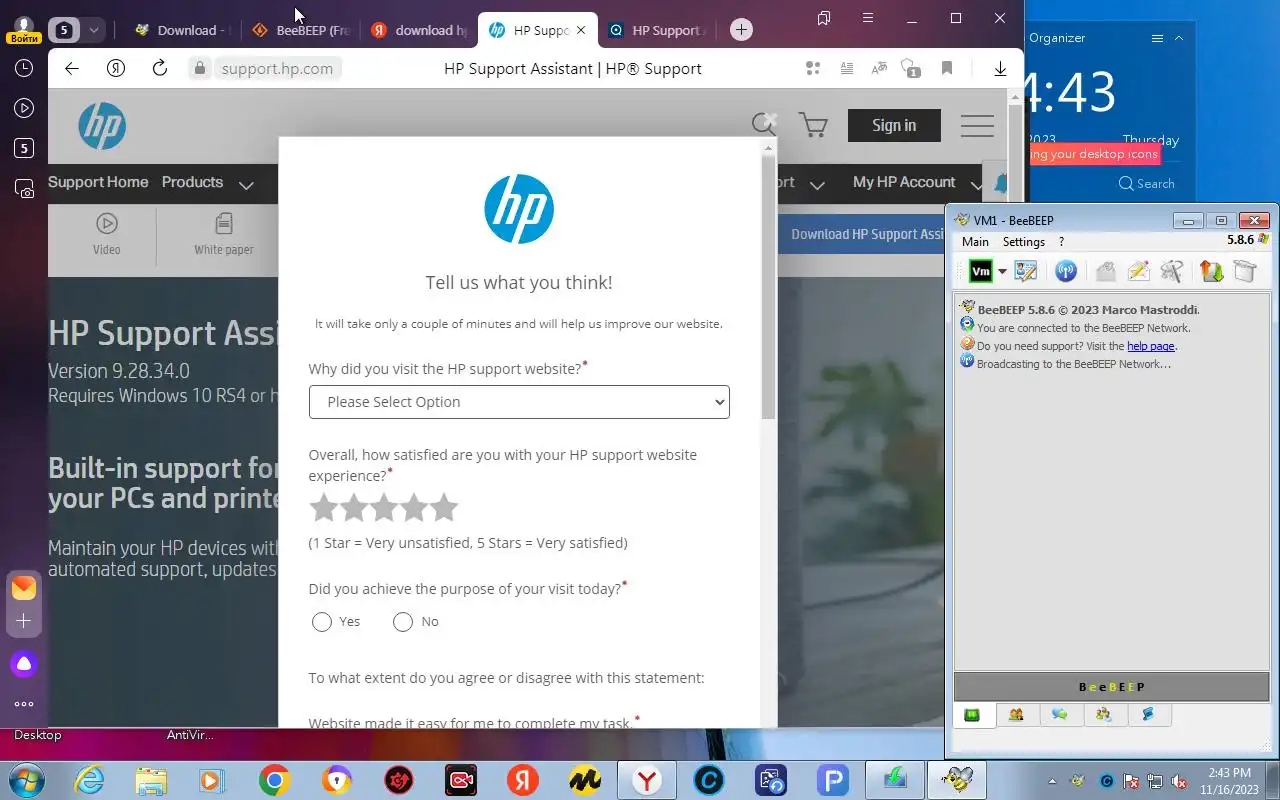Open BeeBEEP status dropdown arrow next to VM

[1002, 272]
